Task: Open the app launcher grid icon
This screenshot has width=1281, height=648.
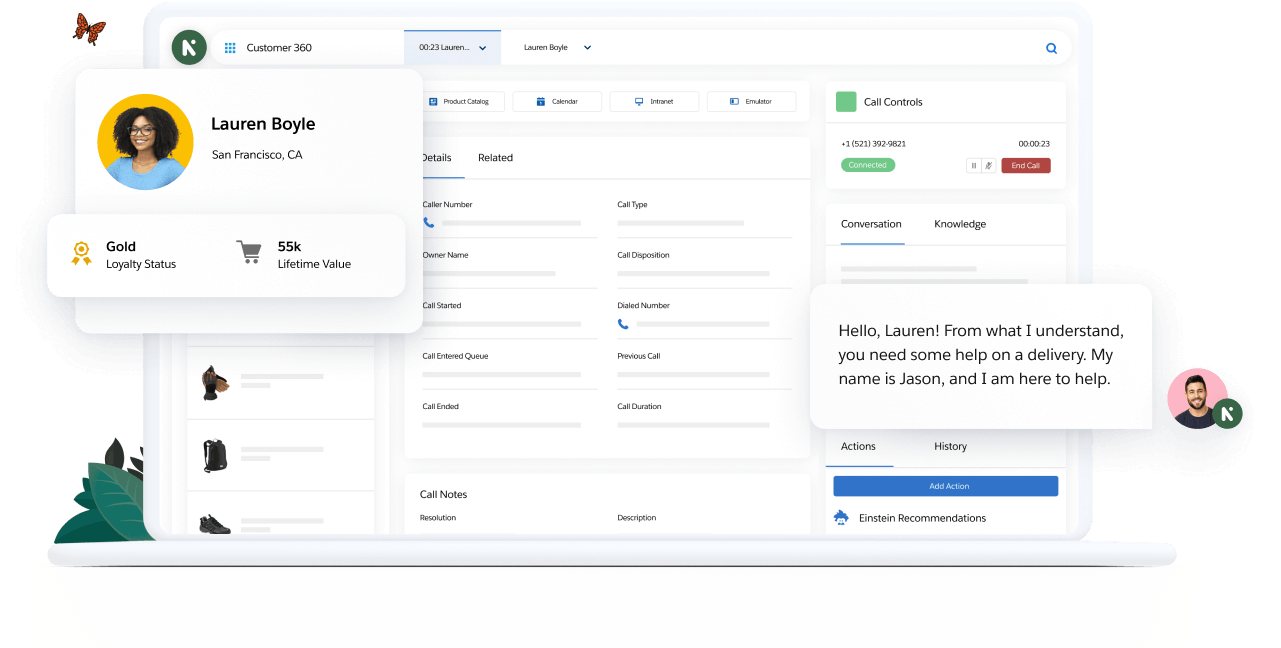Action: pos(230,48)
